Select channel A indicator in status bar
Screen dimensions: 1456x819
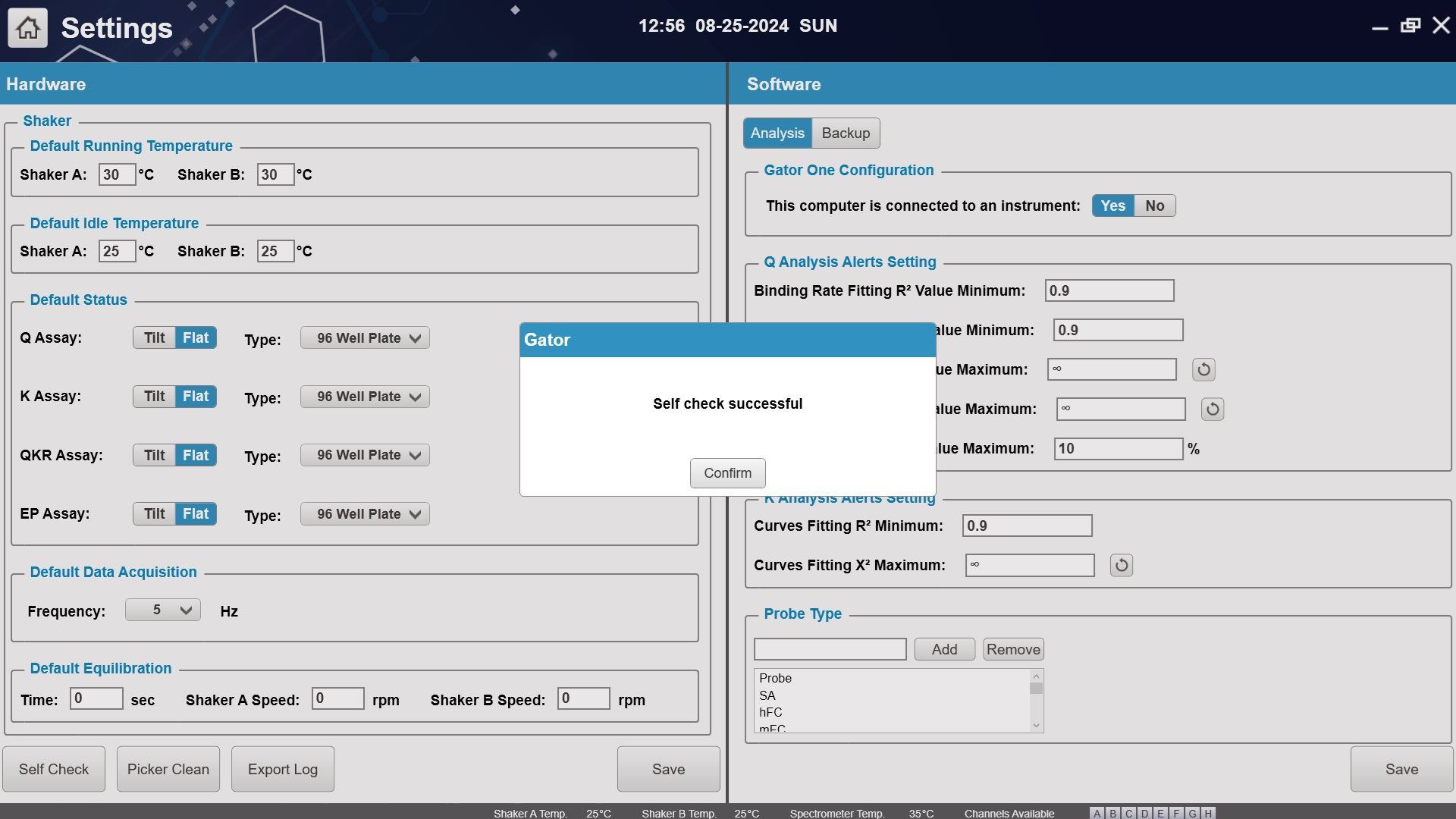tap(1097, 813)
